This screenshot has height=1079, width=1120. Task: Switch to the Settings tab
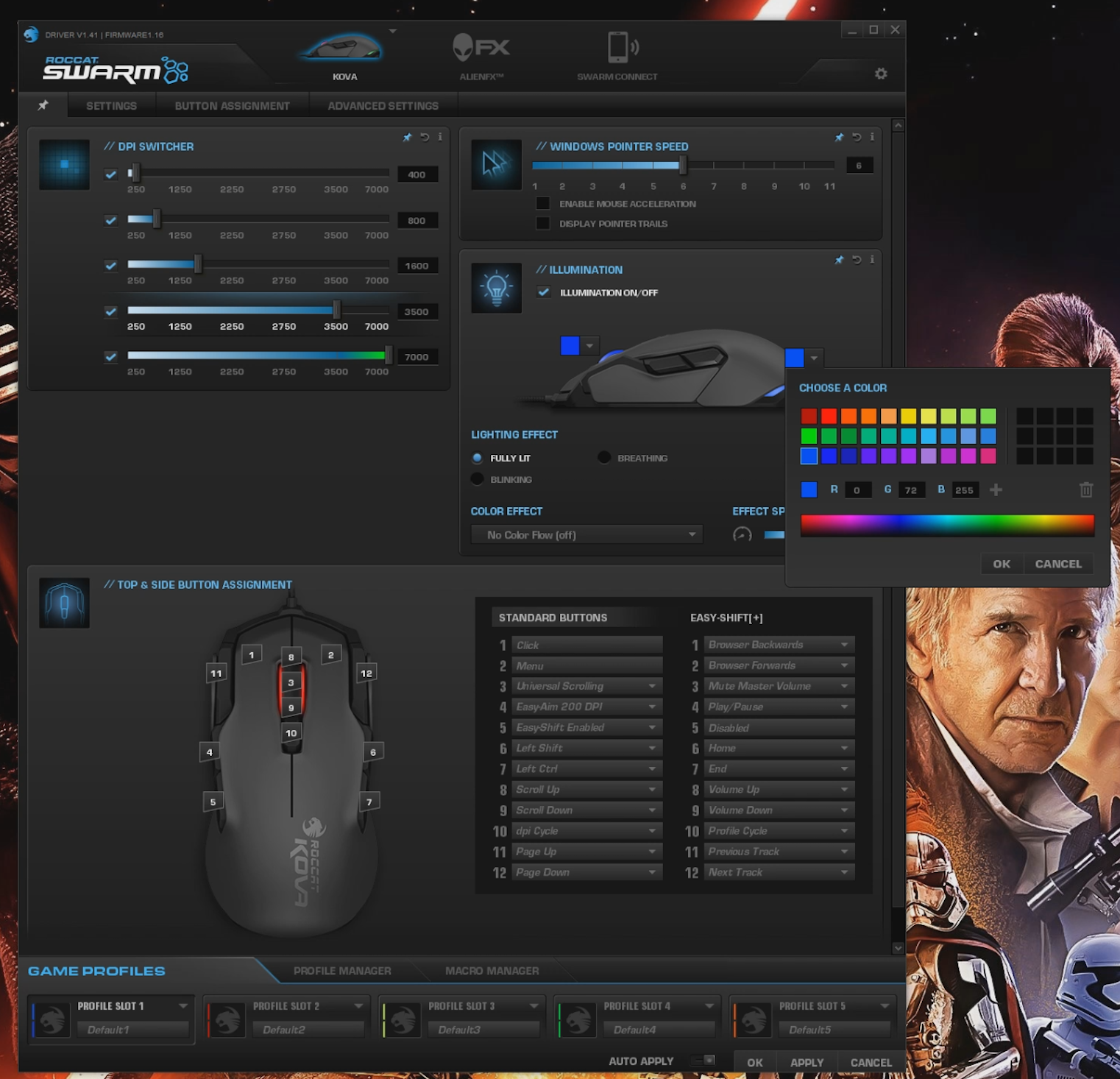pos(111,106)
